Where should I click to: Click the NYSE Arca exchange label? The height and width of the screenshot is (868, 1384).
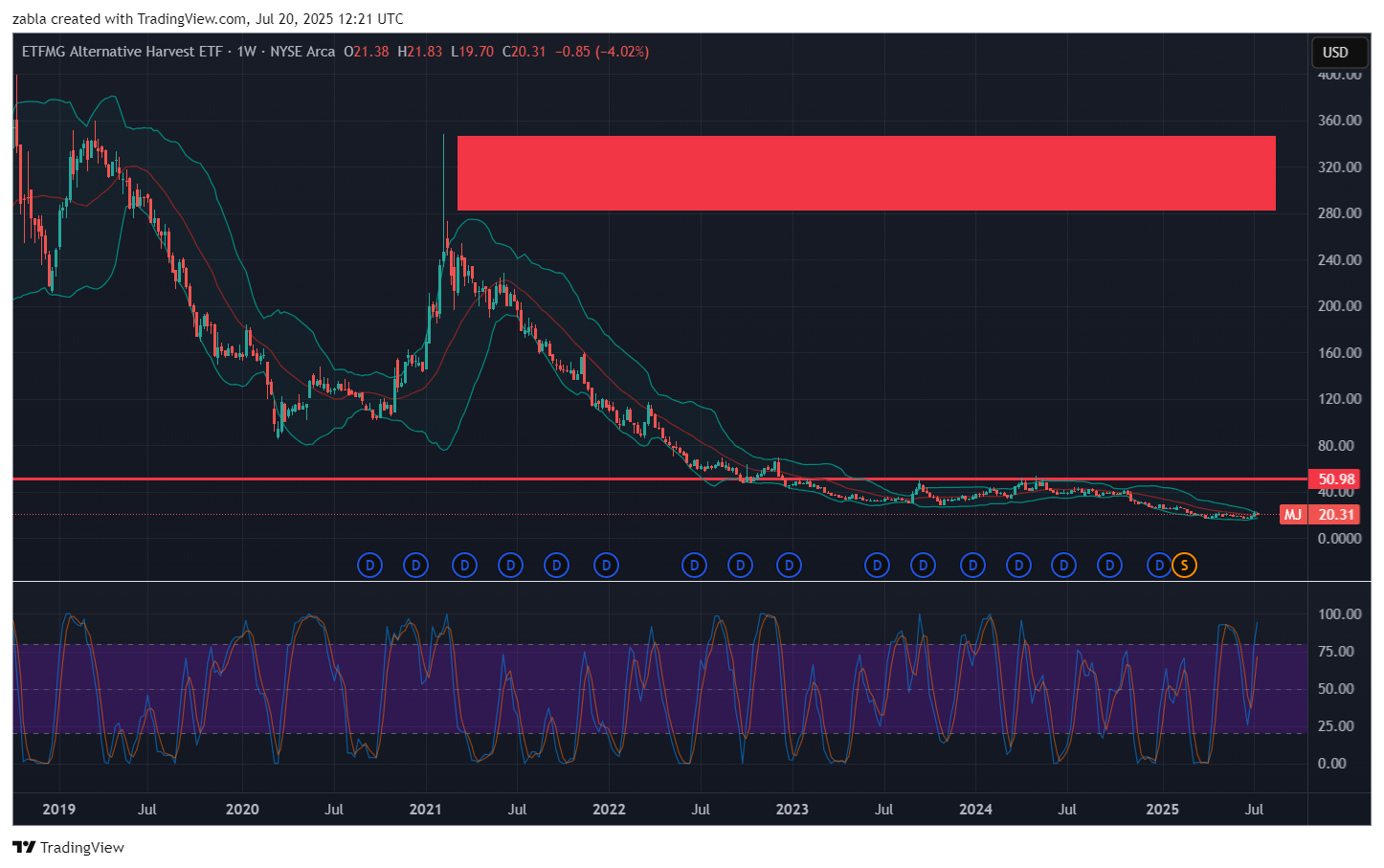point(302,52)
